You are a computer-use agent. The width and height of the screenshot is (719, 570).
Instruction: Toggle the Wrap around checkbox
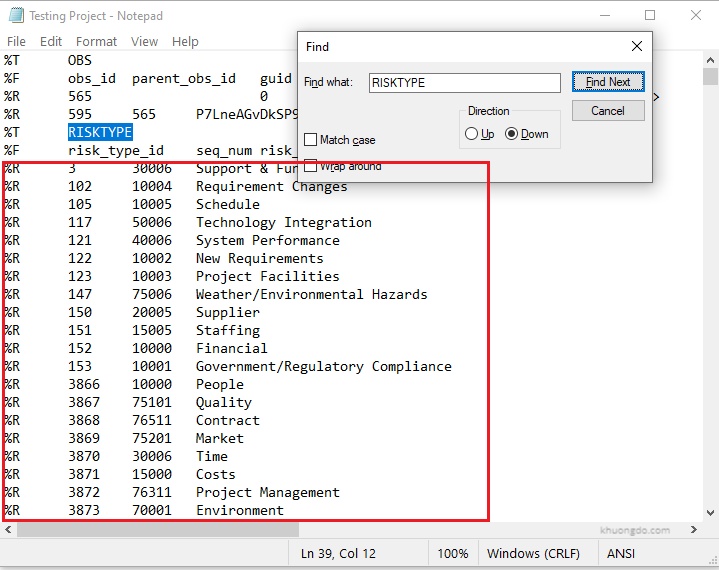pyautogui.click(x=311, y=166)
